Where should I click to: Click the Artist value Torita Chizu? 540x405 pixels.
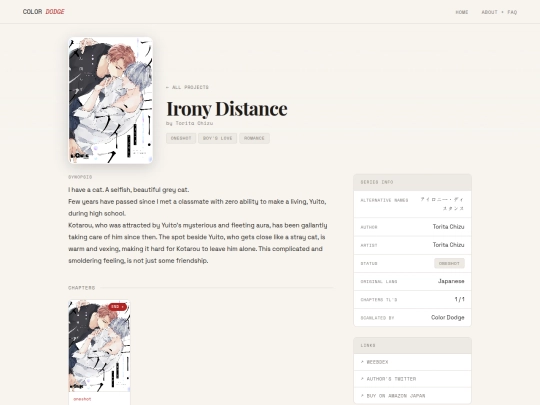(x=448, y=245)
